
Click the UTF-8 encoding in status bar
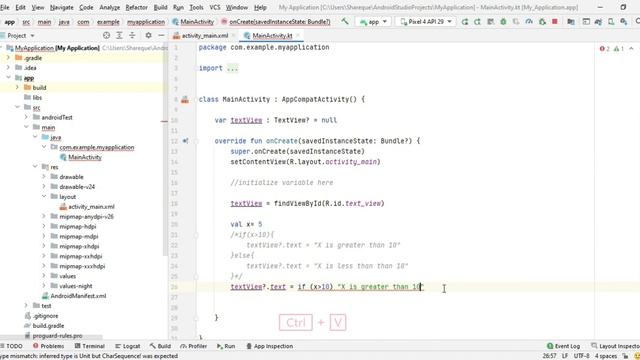click(582, 356)
